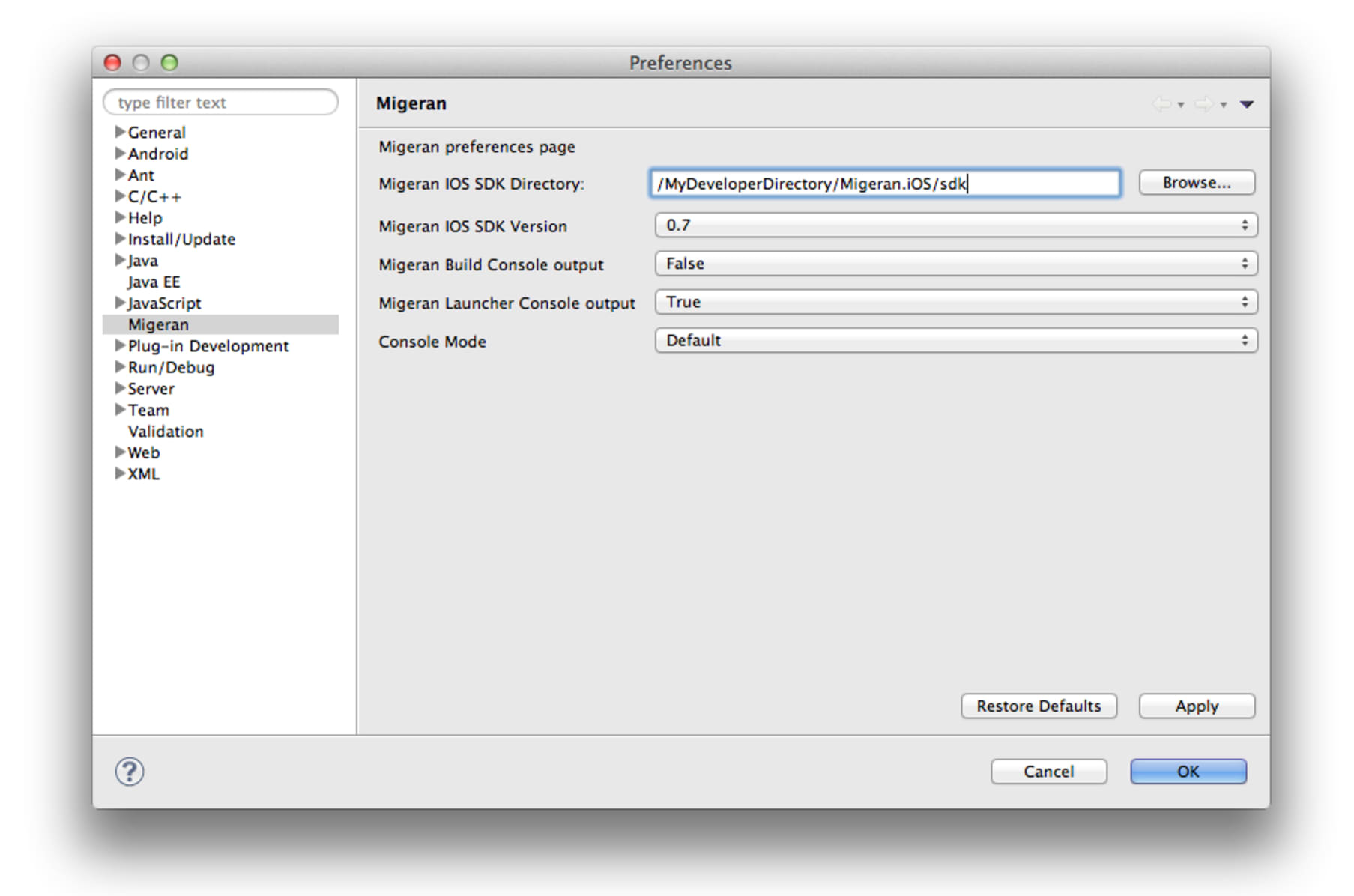Select the Run/Debug label in tree
Screen dimensions: 1354x896
(x=171, y=367)
